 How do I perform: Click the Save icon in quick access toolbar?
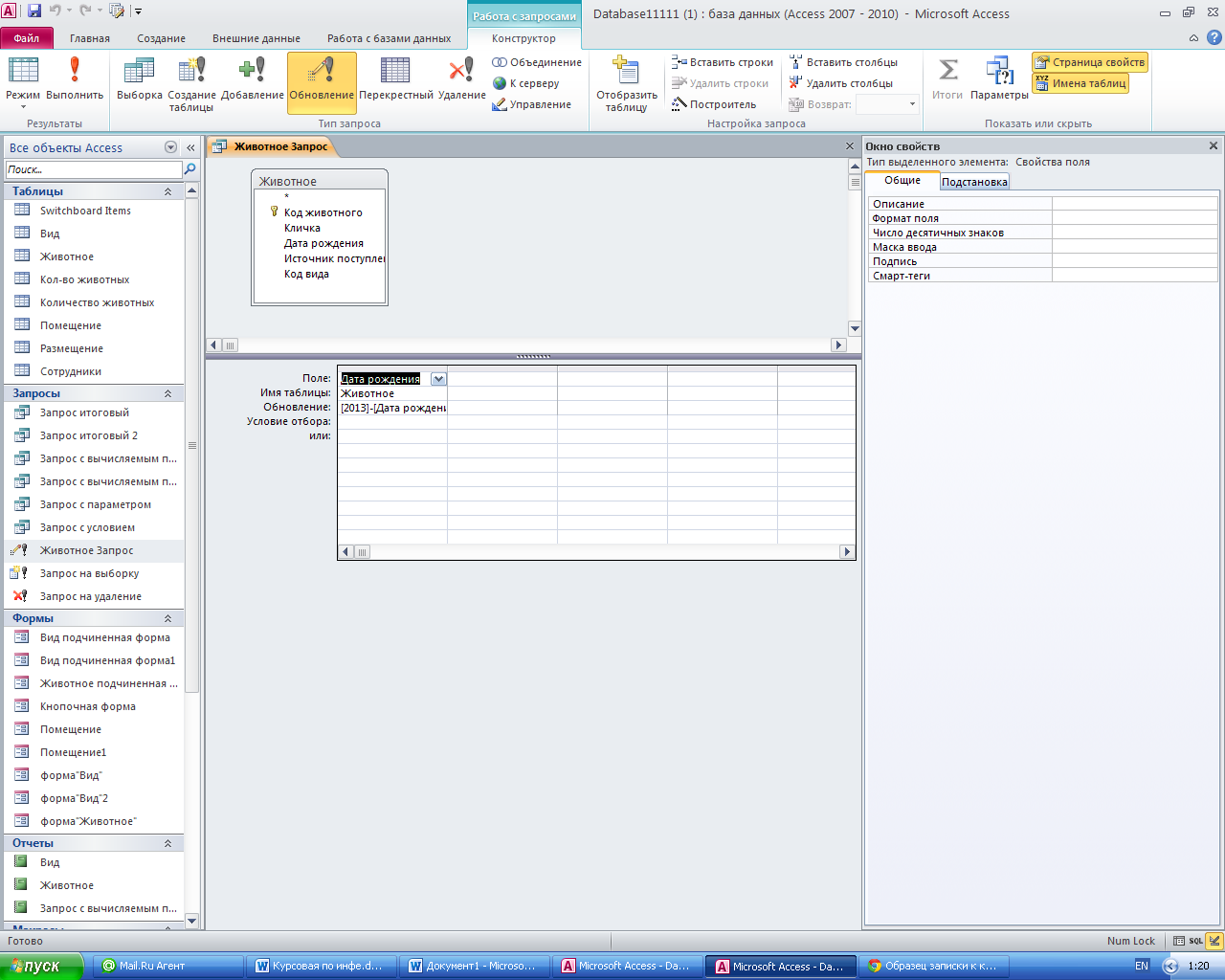point(34,11)
